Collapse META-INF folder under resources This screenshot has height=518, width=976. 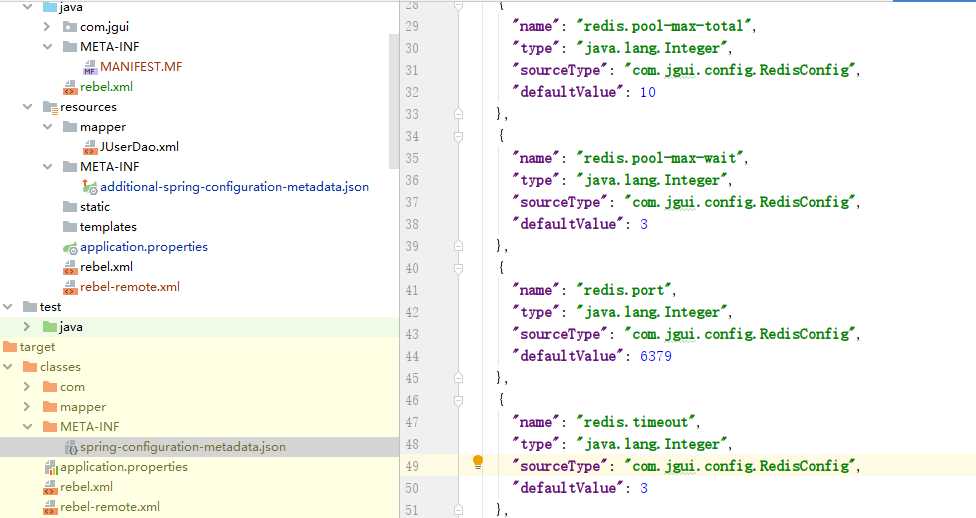(x=47, y=167)
